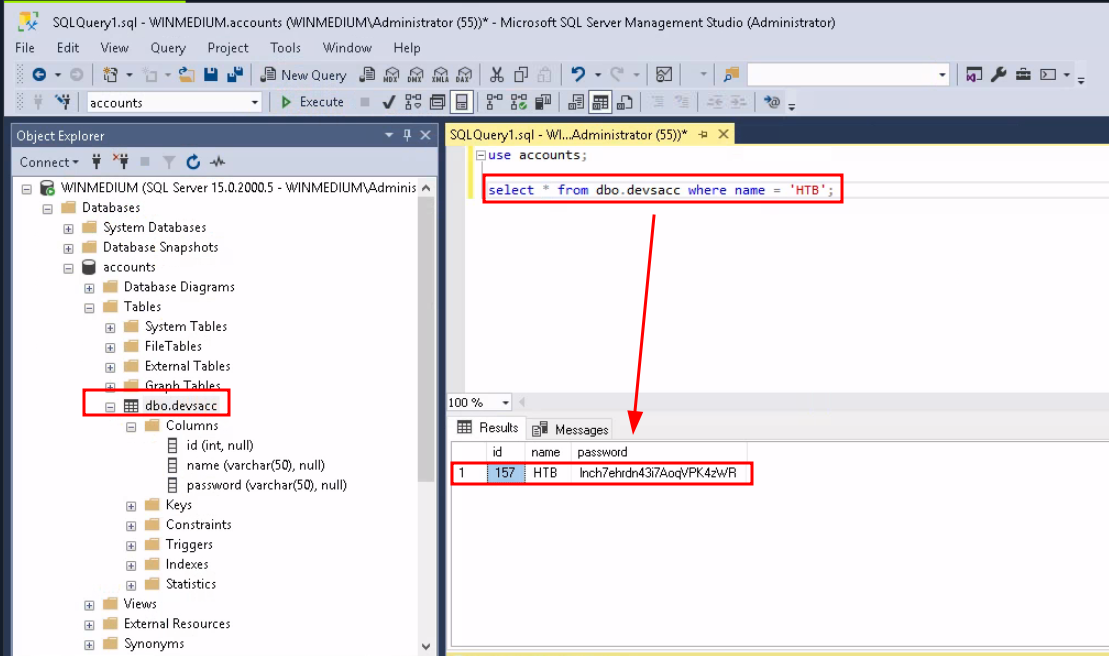Open the accounts database dropdown
This screenshot has height=656, width=1109.
pyautogui.click(x=254, y=102)
